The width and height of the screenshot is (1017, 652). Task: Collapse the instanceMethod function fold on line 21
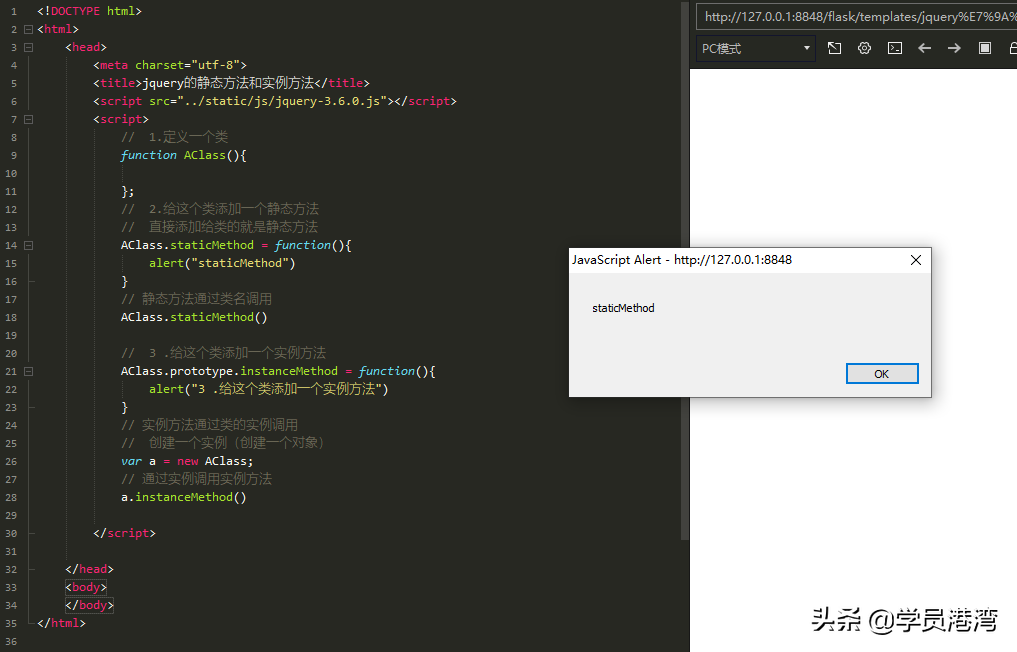[x=29, y=372]
